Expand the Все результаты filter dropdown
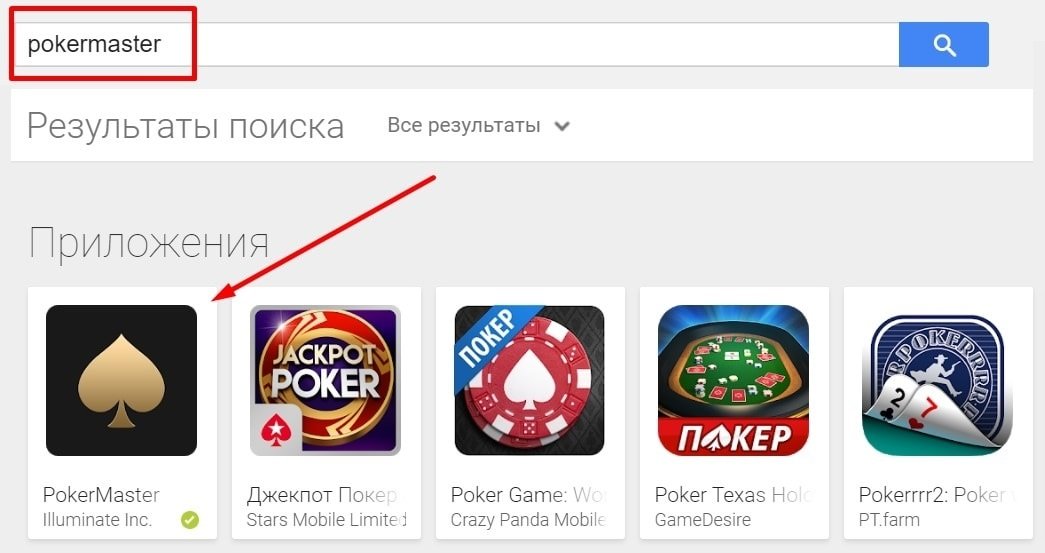The width and height of the screenshot is (1045, 553). (479, 125)
